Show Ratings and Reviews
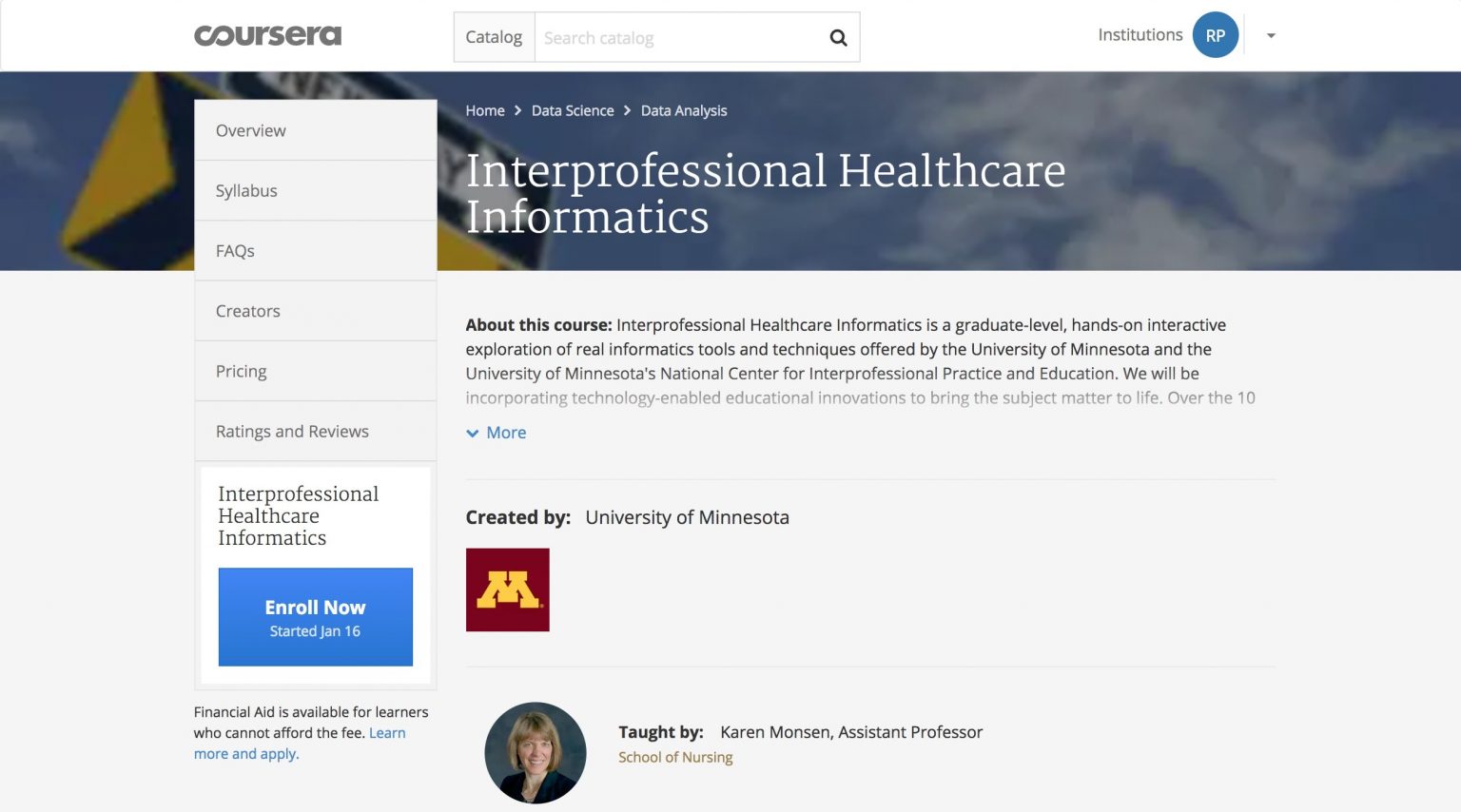Viewport: 1461px width, 812px height. point(292,431)
